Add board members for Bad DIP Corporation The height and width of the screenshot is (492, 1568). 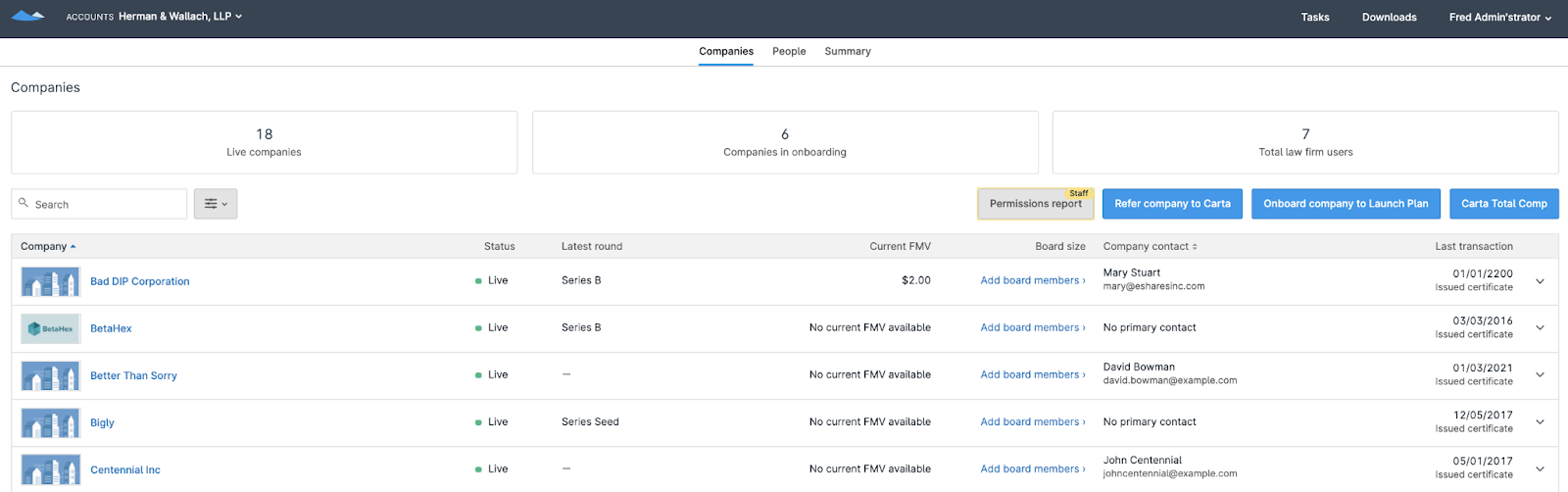pos(1033,280)
